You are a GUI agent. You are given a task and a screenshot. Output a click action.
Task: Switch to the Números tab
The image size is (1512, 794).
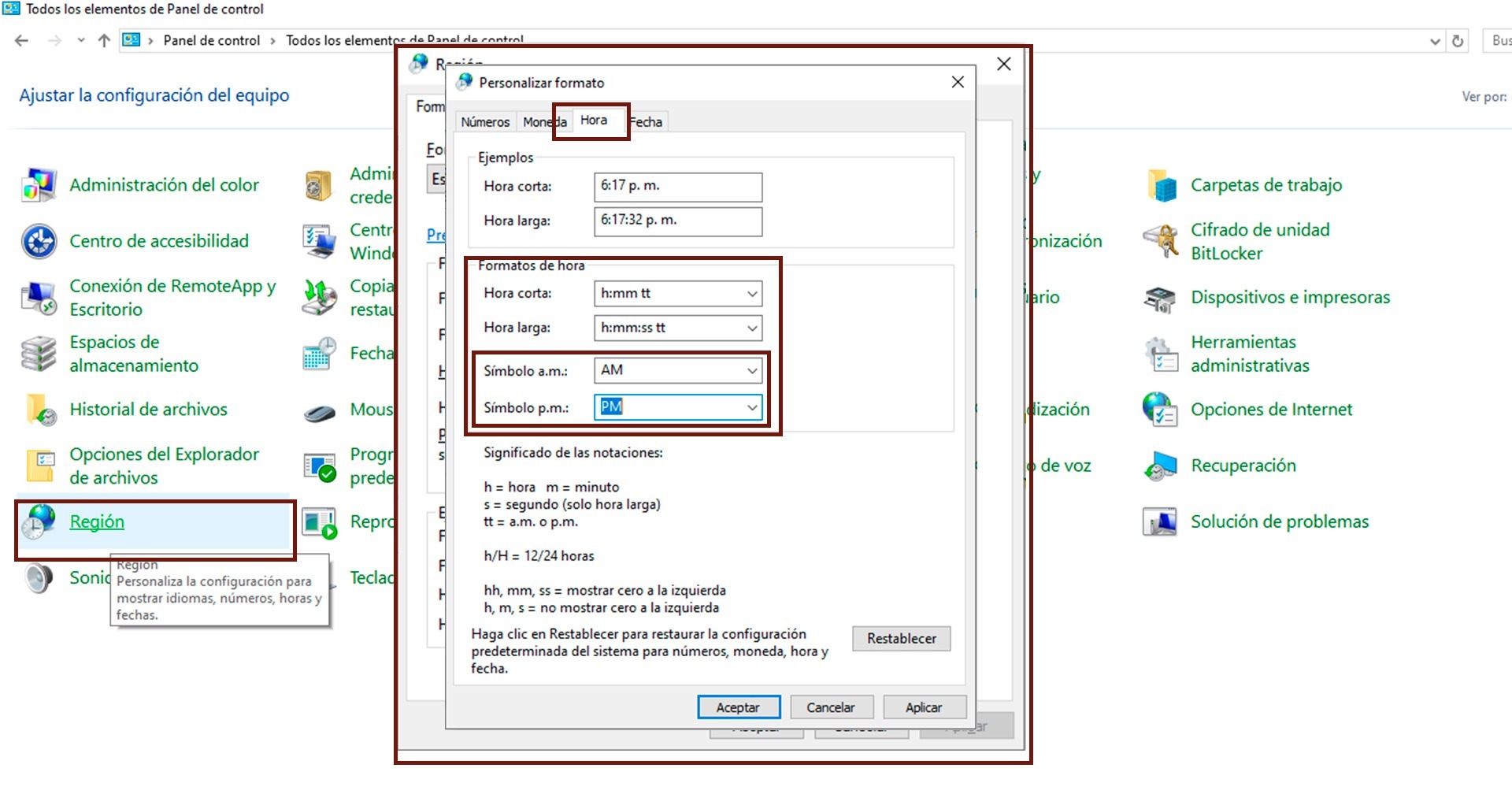485,122
